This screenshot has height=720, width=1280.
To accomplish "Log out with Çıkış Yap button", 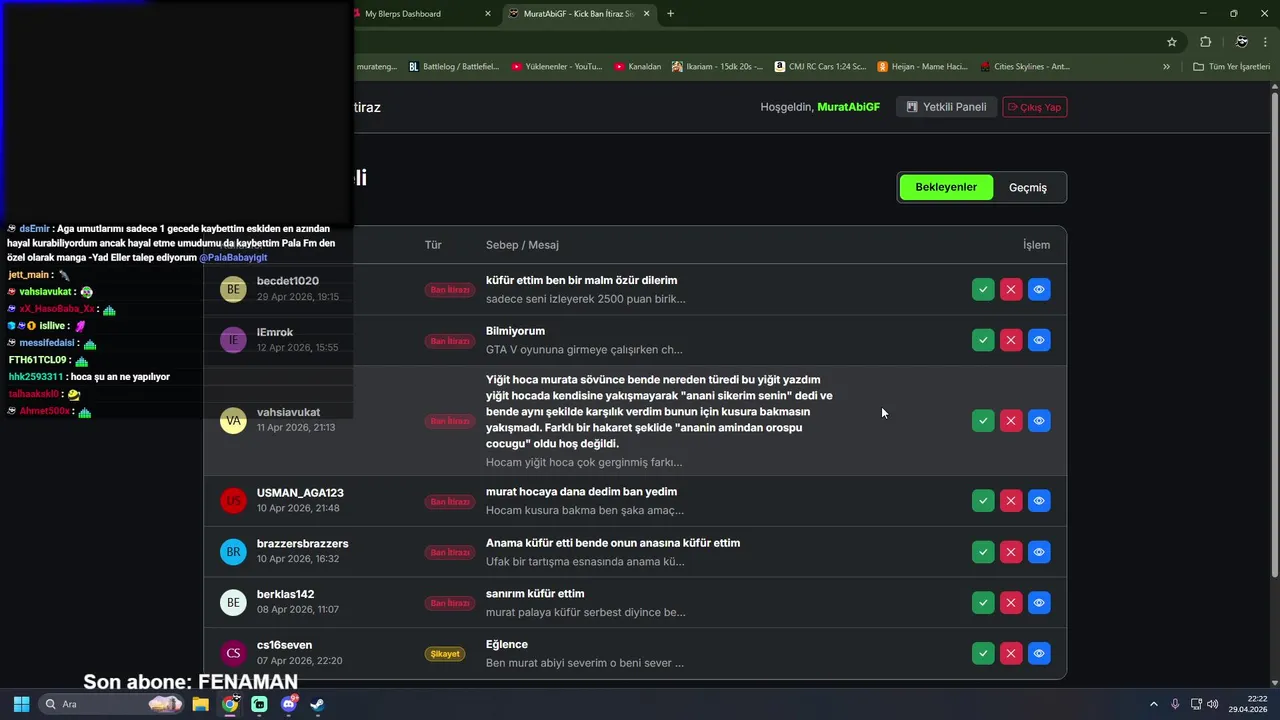I will click(x=1035, y=107).
